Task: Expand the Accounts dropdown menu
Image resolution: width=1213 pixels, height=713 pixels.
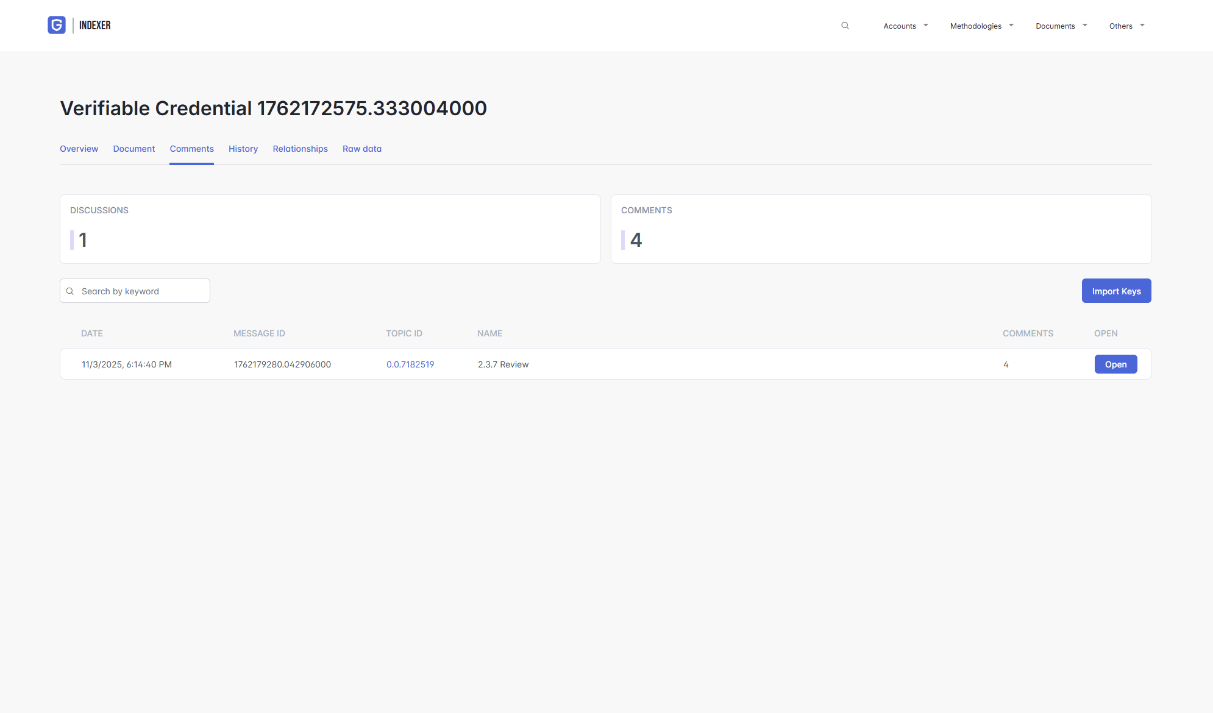Action: 905,26
